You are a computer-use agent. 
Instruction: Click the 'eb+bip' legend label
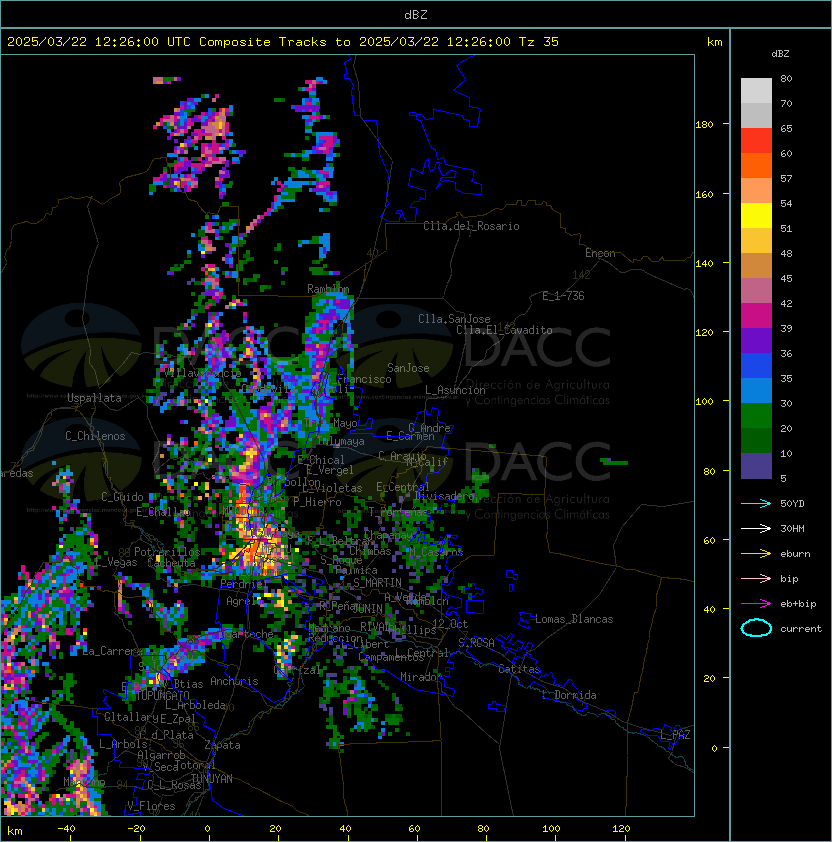[x=798, y=604]
